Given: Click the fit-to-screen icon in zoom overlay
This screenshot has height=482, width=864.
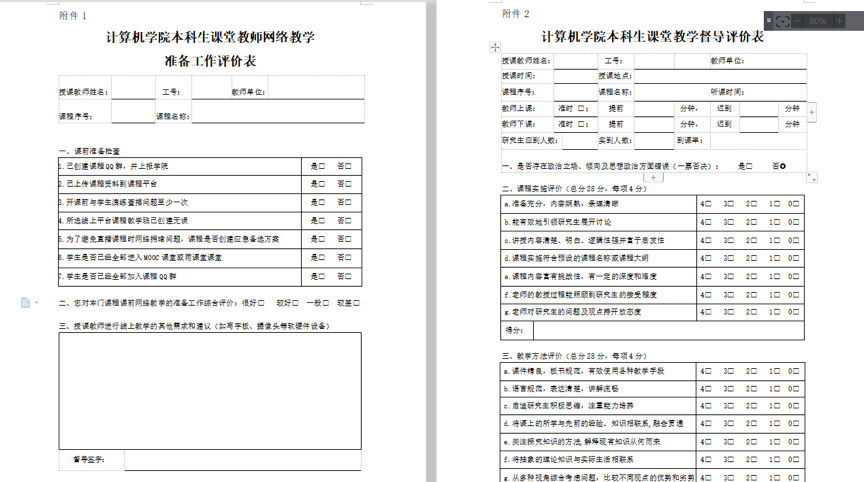Looking at the screenshot, I should 785,20.
